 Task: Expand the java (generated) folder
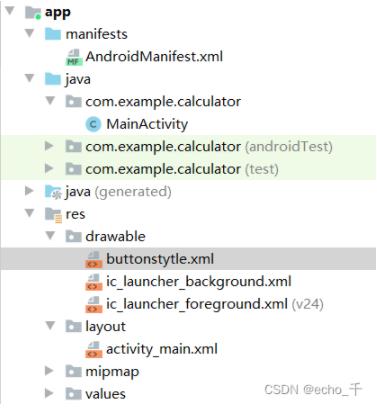pyautogui.click(x=29, y=191)
